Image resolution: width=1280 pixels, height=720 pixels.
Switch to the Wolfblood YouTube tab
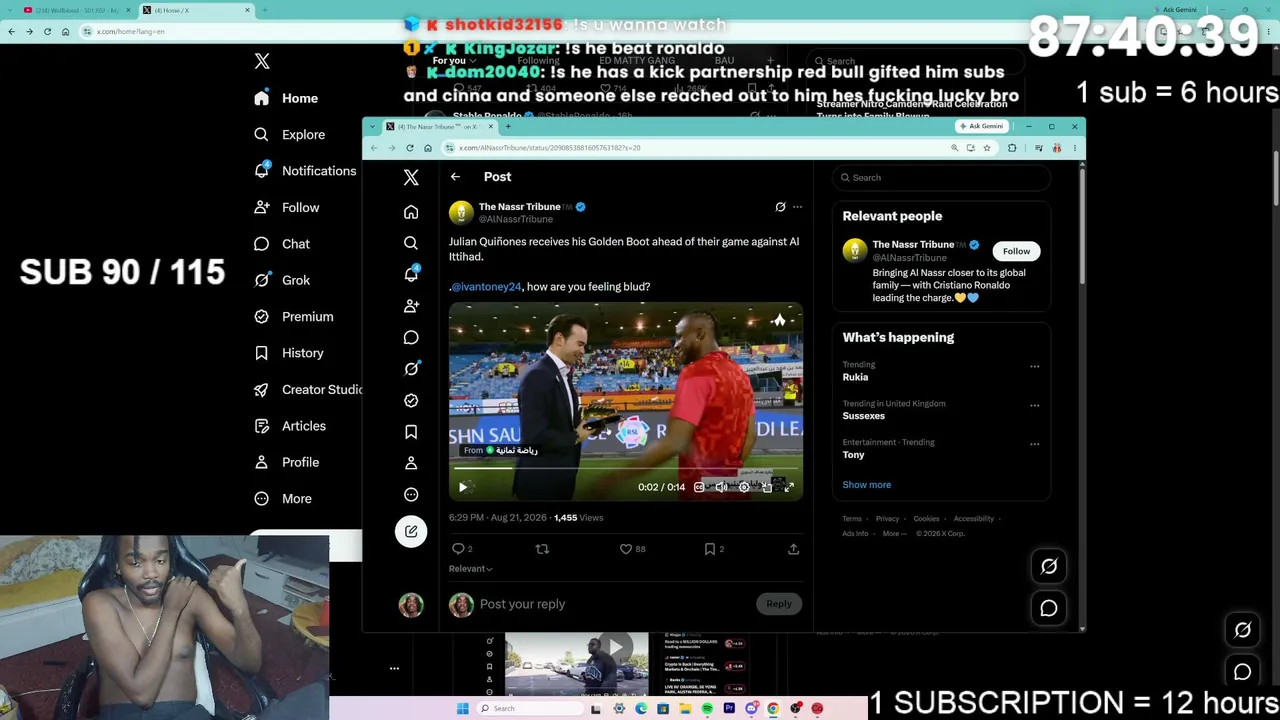[76, 10]
